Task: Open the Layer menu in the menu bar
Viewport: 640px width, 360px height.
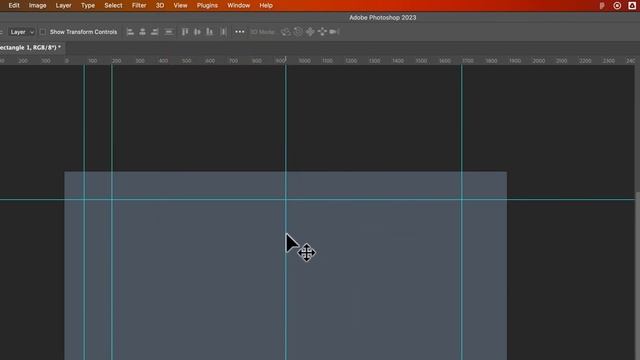Action: (63, 6)
